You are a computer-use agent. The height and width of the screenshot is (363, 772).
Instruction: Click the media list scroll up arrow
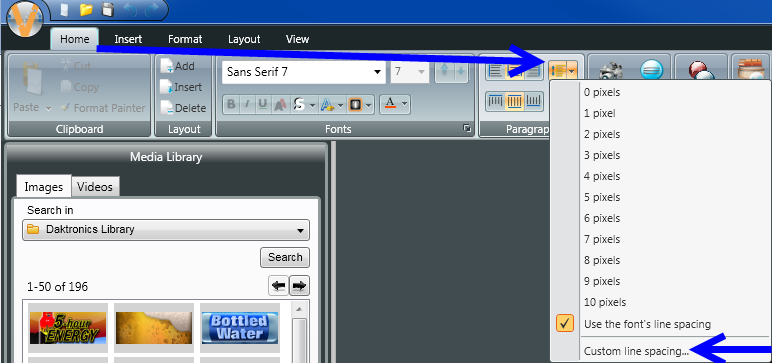[299, 309]
